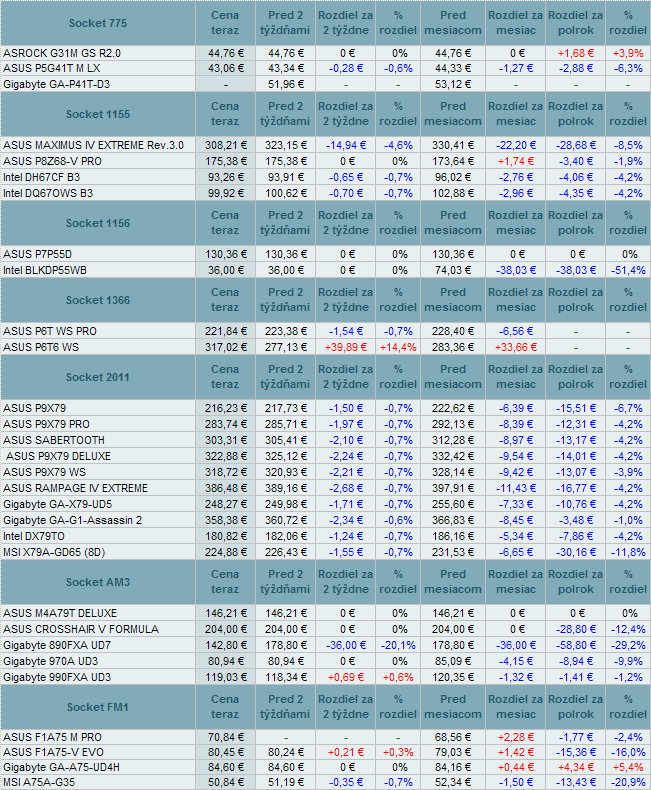Click the -51,4% difference value
Screen dimensions: 651x790
pyautogui.click(x=628, y=271)
